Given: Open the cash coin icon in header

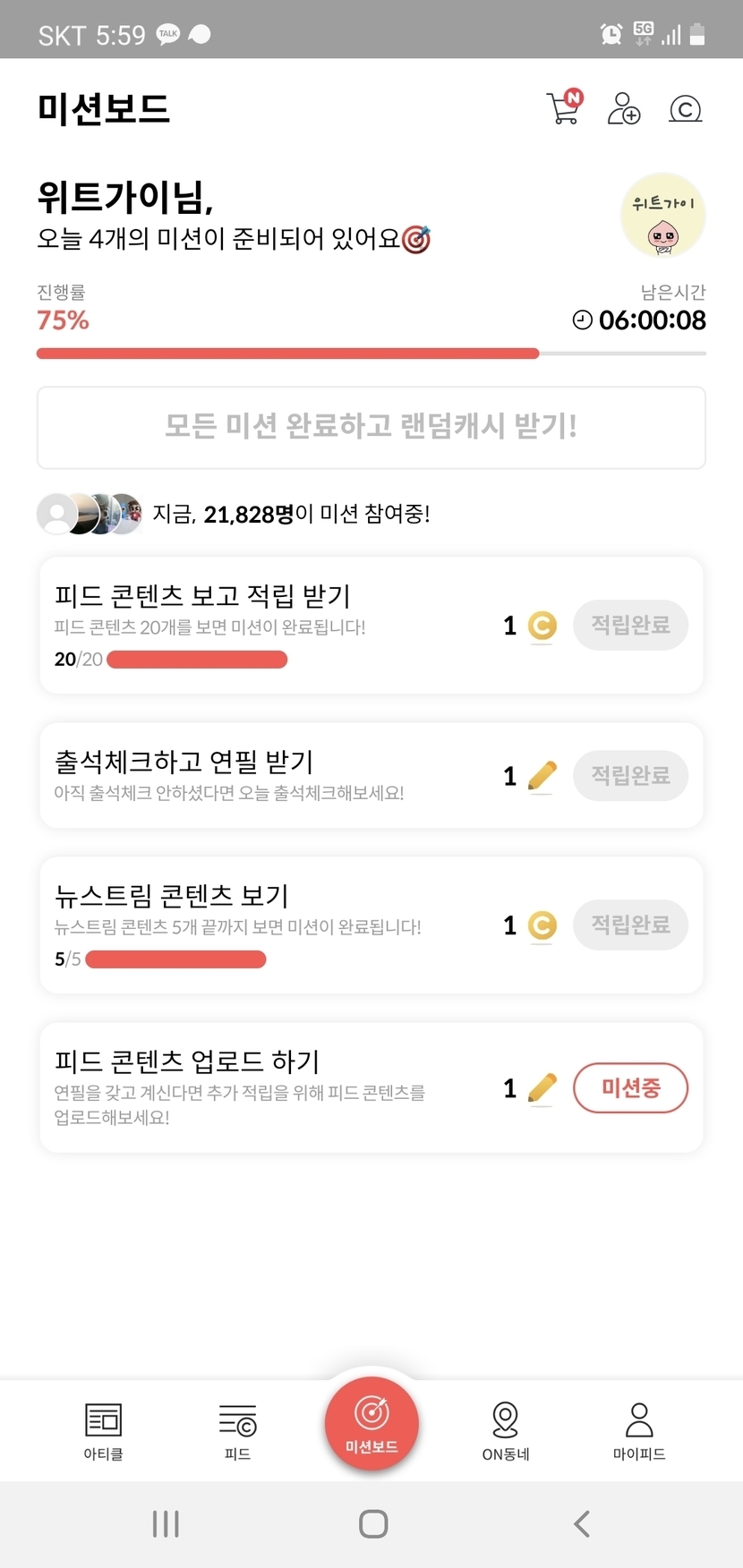Looking at the screenshot, I should (685, 109).
